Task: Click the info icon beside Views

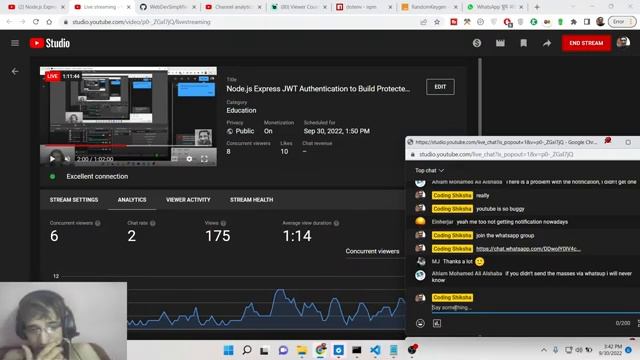Action: click(223, 223)
